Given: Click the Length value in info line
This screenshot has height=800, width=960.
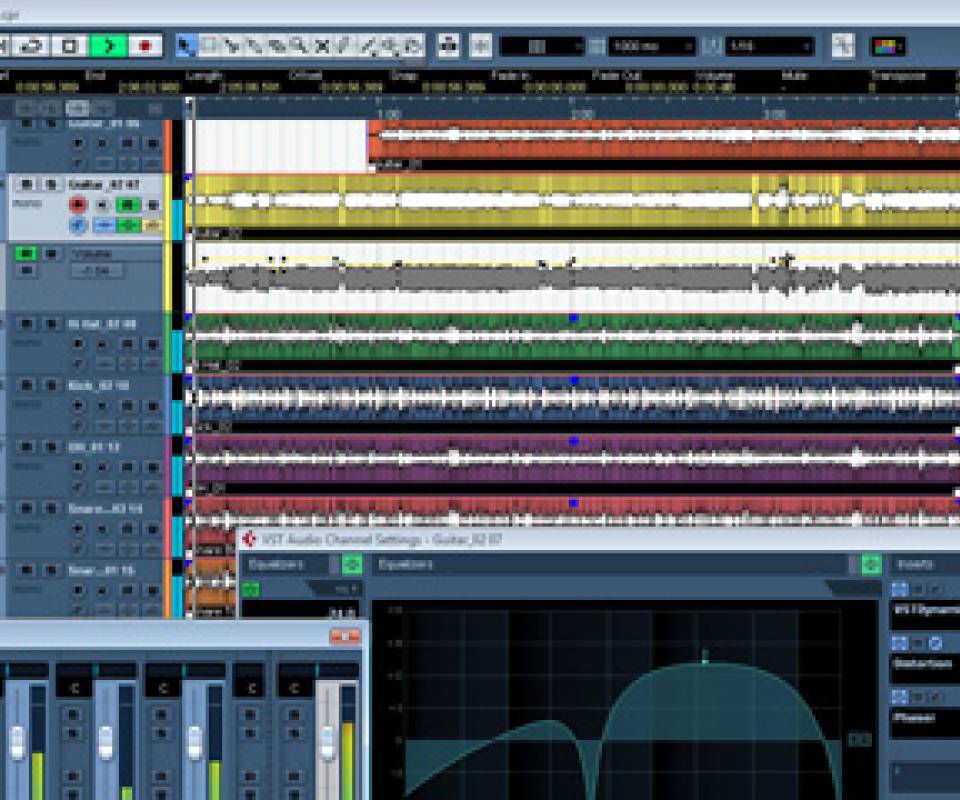Looking at the screenshot, I should [250, 88].
